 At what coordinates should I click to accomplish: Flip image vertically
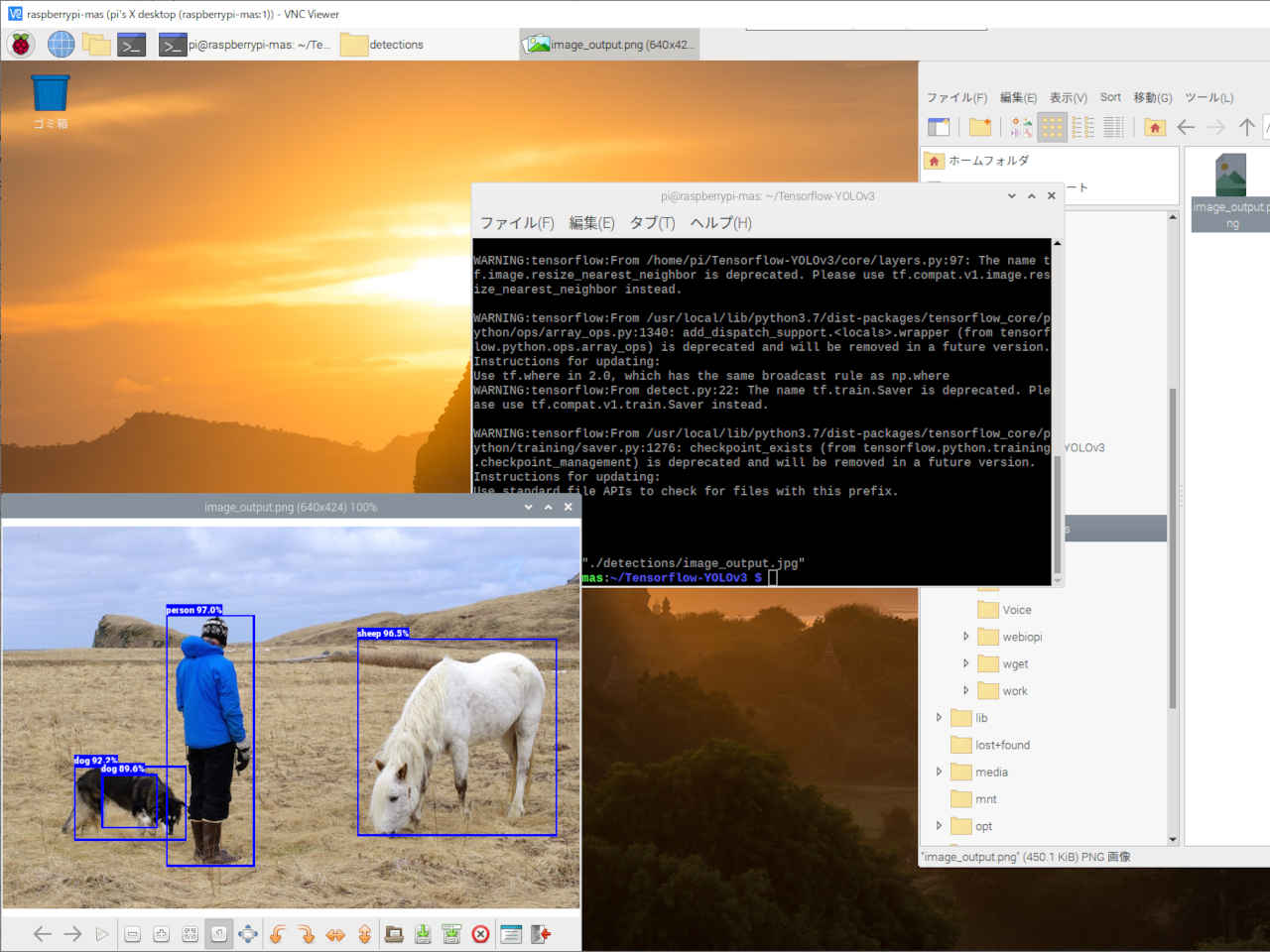364,934
